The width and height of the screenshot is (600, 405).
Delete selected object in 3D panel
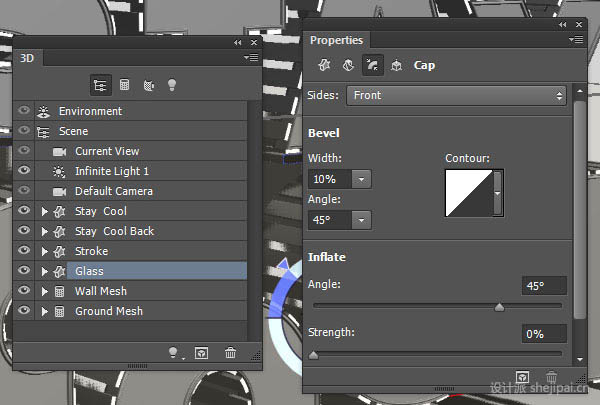pyautogui.click(x=230, y=352)
